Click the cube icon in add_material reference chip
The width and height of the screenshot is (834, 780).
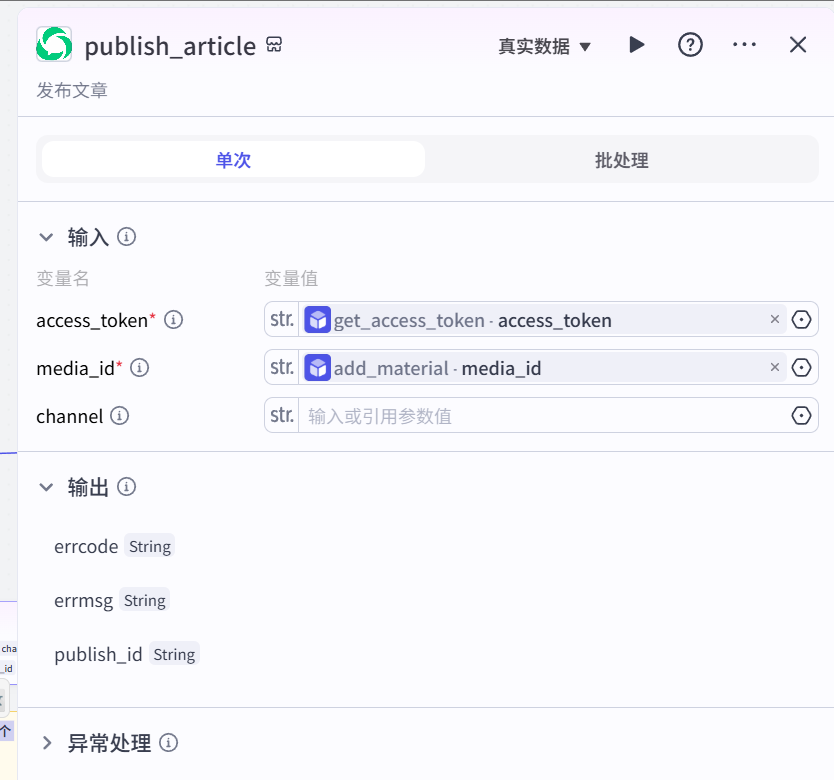(x=317, y=367)
